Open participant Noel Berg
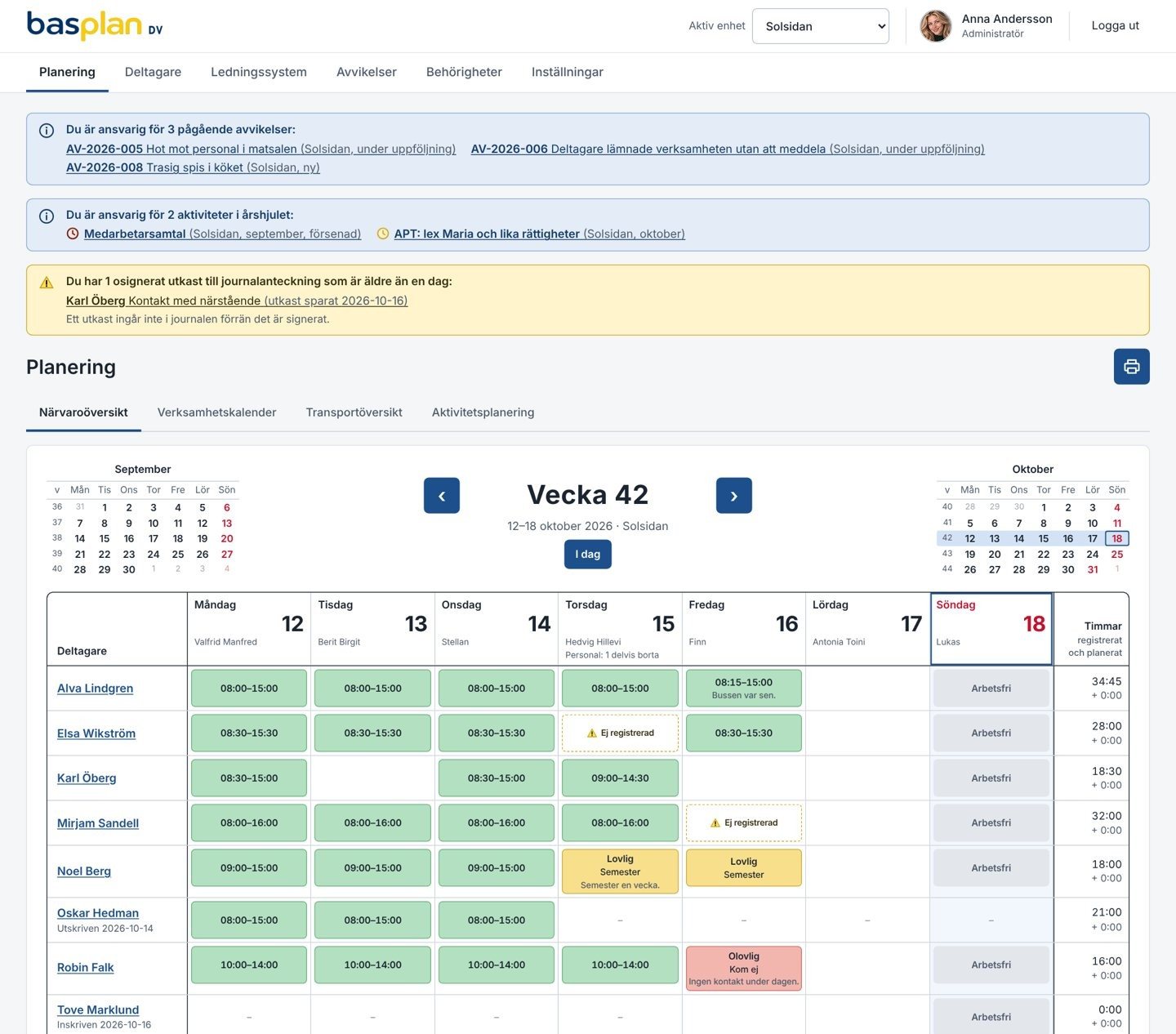1176x1034 pixels. (x=84, y=871)
